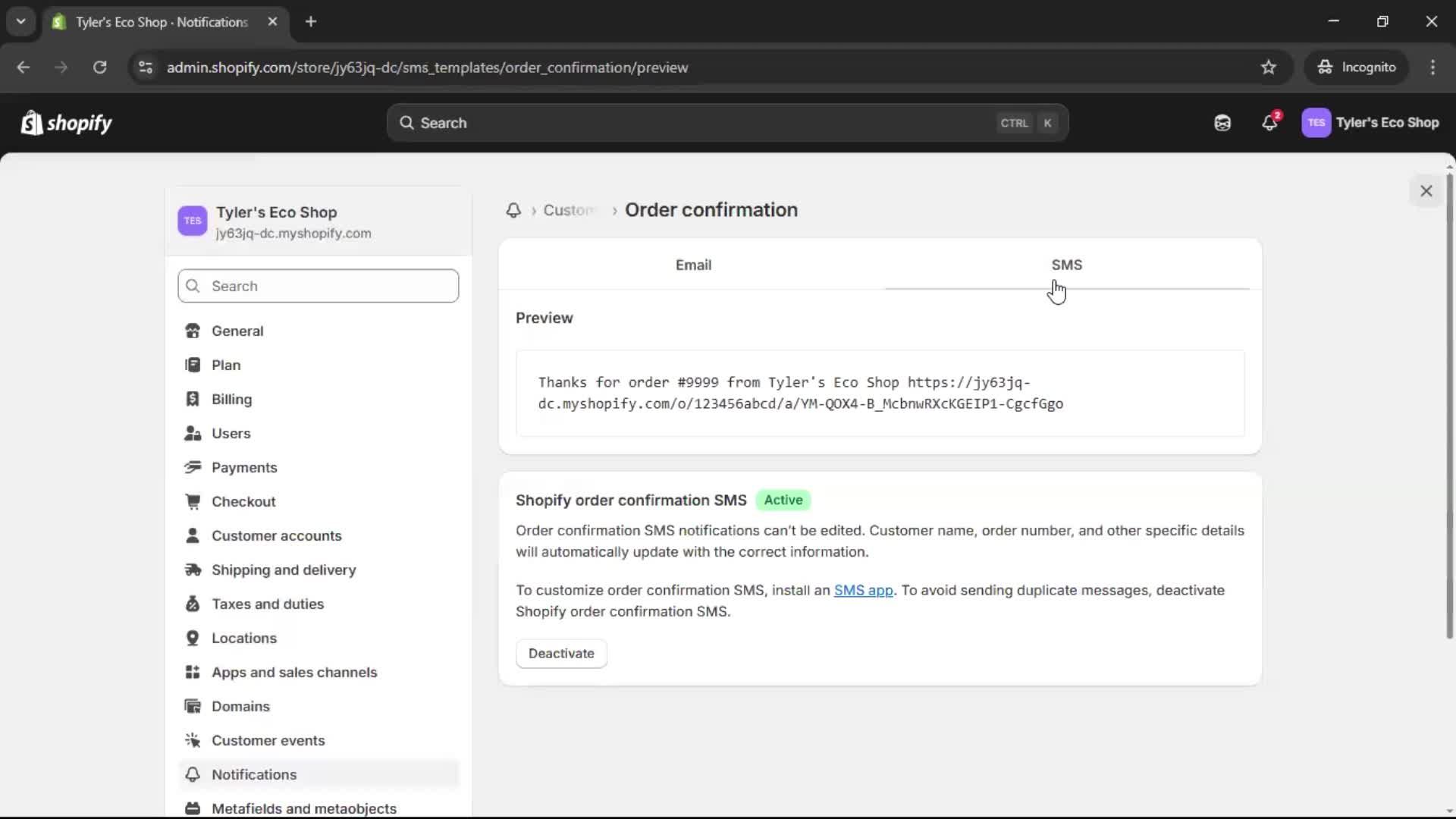Open the Chrome three-dot menu
Image resolution: width=1456 pixels, height=819 pixels.
pyautogui.click(x=1433, y=67)
